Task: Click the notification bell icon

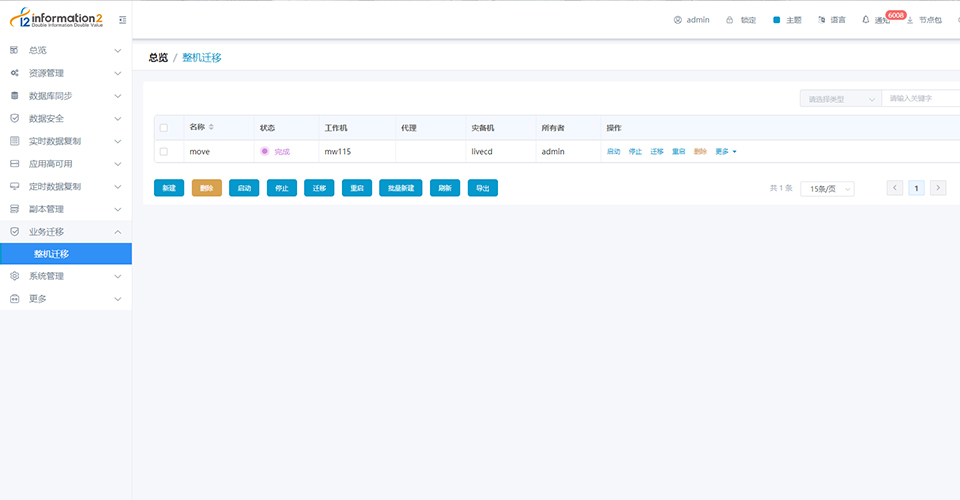Action: (866, 20)
